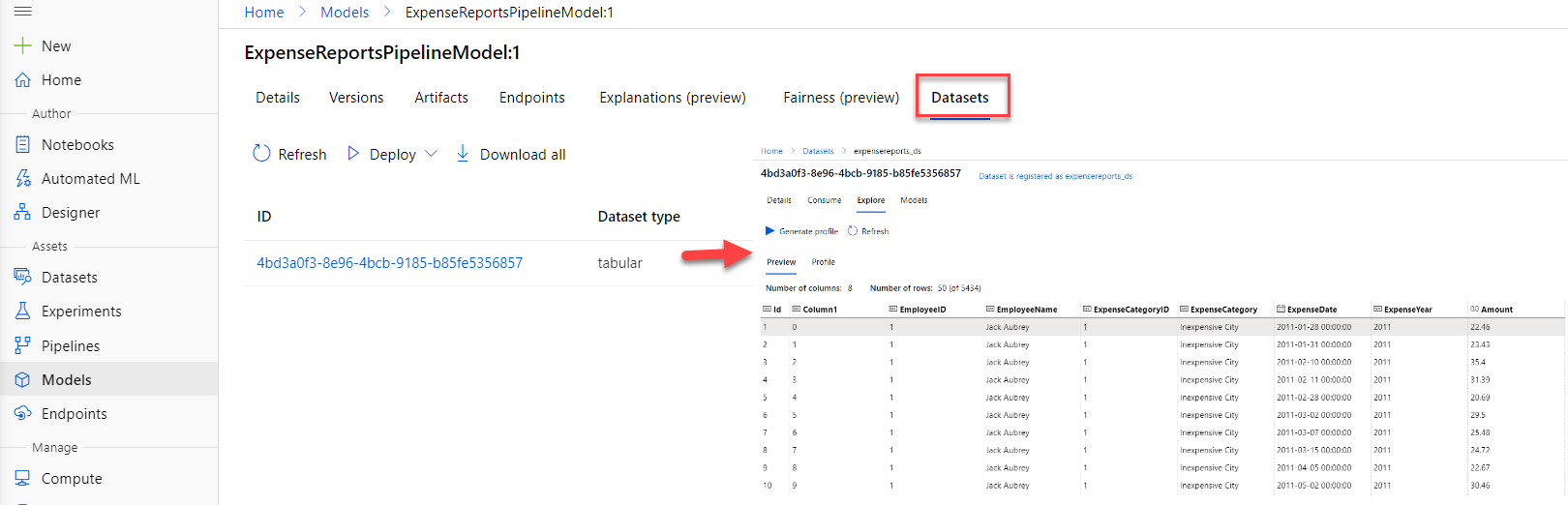Viewport: 1568px width, 505px height.
Task: Click the '2011-04-05 00:00:00' date cell
Action: coord(1313,467)
